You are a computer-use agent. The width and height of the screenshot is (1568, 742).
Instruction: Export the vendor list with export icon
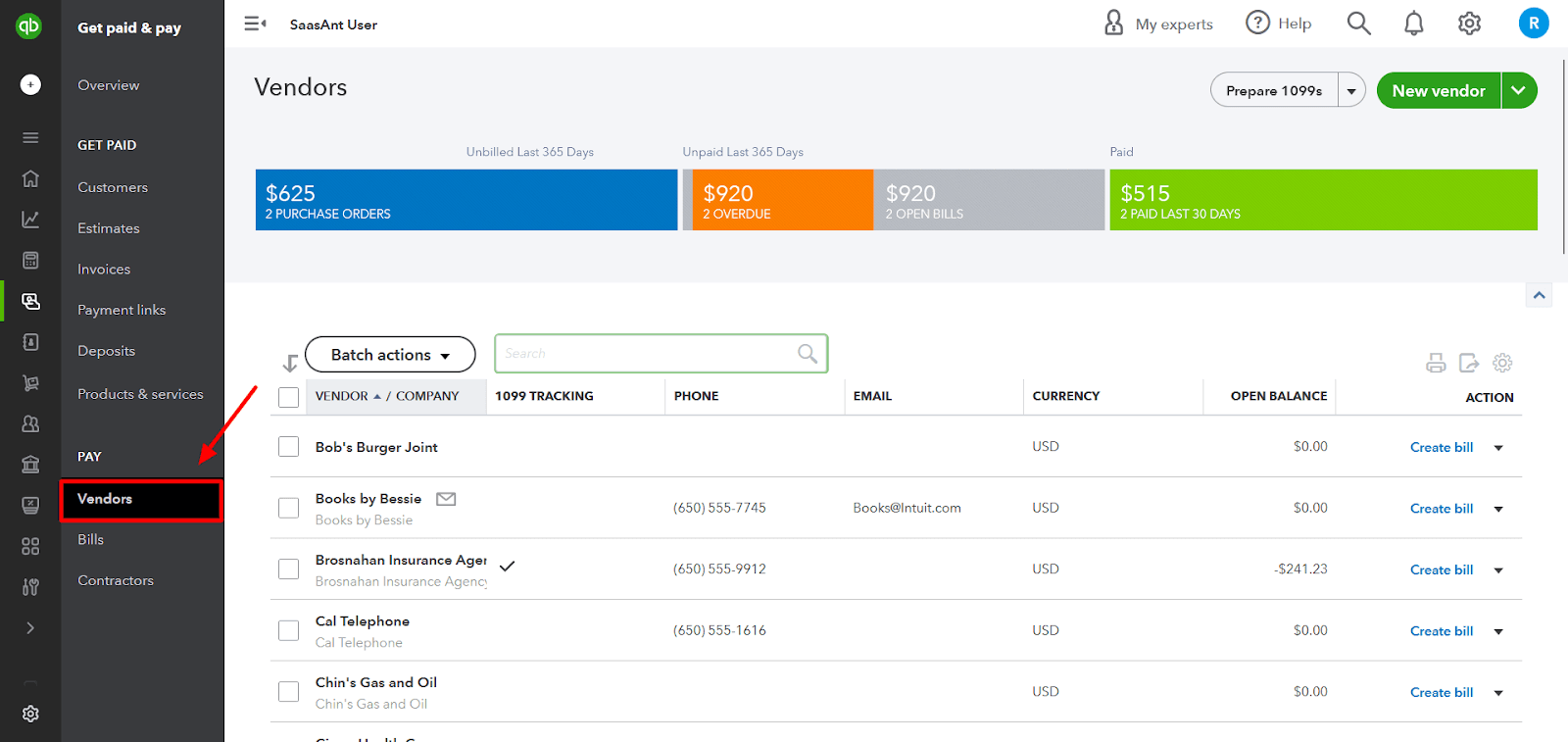(x=1469, y=364)
